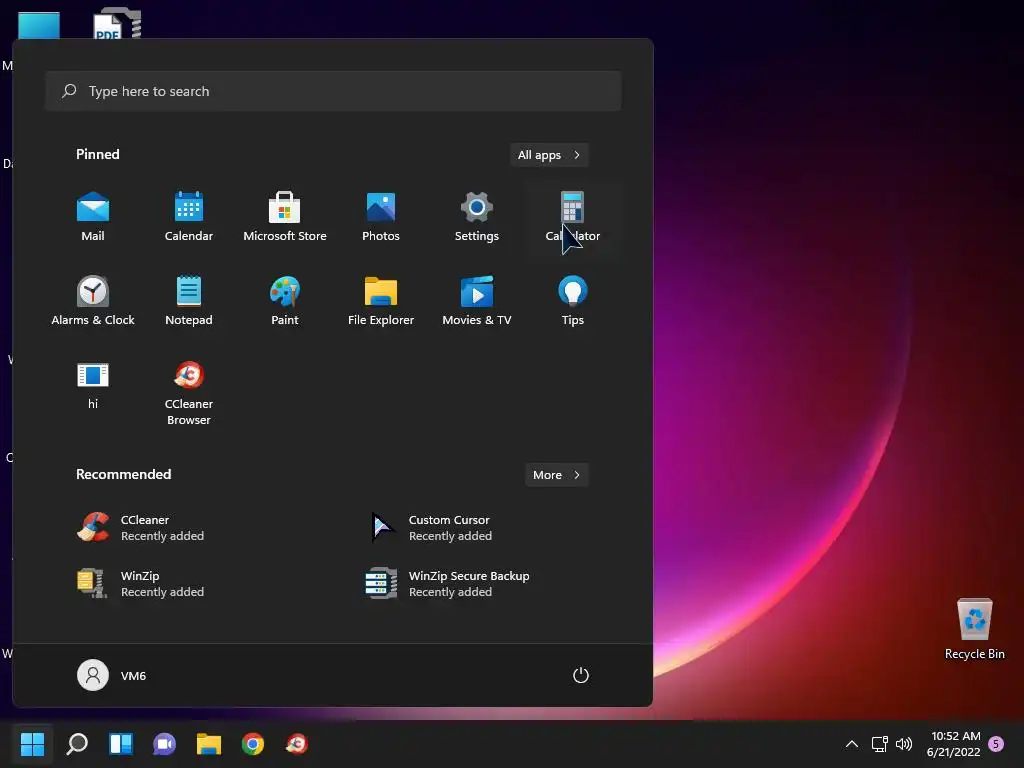1024x768 pixels.
Task: Open the Paint app
Action: click(285, 301)
